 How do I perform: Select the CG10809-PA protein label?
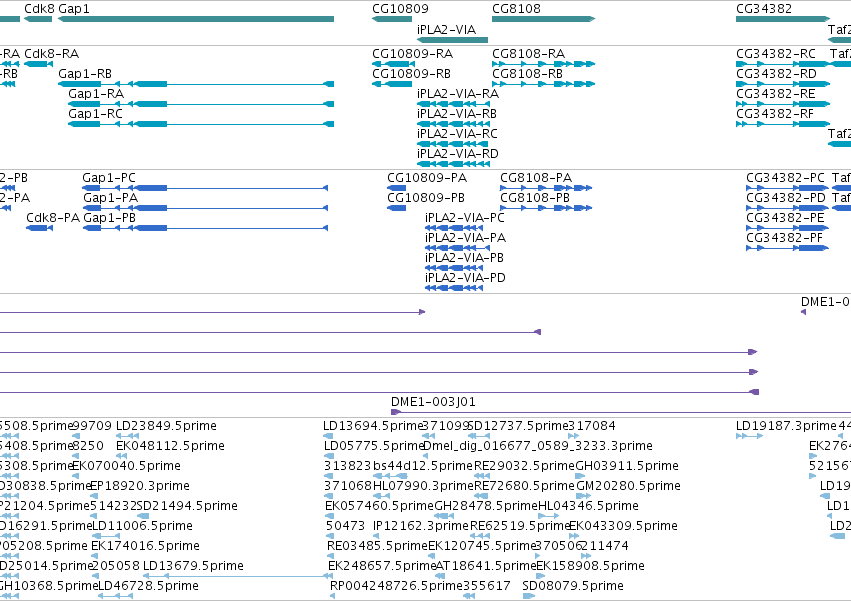click(427, 178)
